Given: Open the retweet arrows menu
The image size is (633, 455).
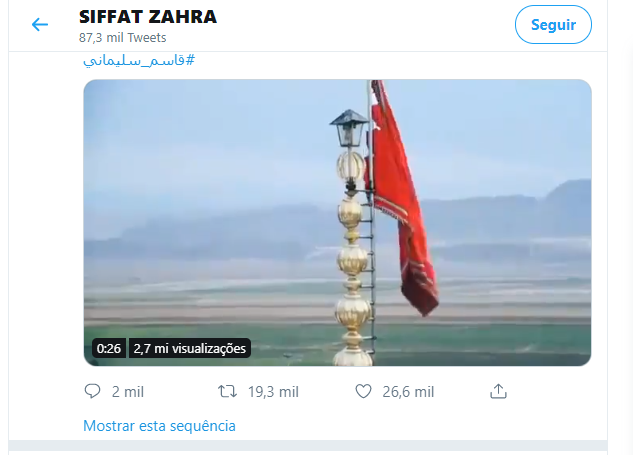Looking at the screenshot, I should click(x=227, y=391).
